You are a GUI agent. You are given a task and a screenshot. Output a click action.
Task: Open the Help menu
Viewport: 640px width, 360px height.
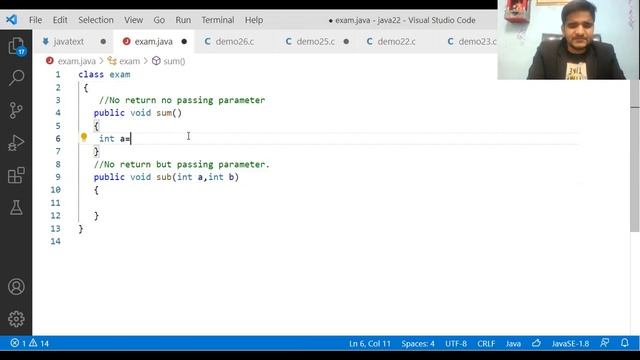pos(254,20)
